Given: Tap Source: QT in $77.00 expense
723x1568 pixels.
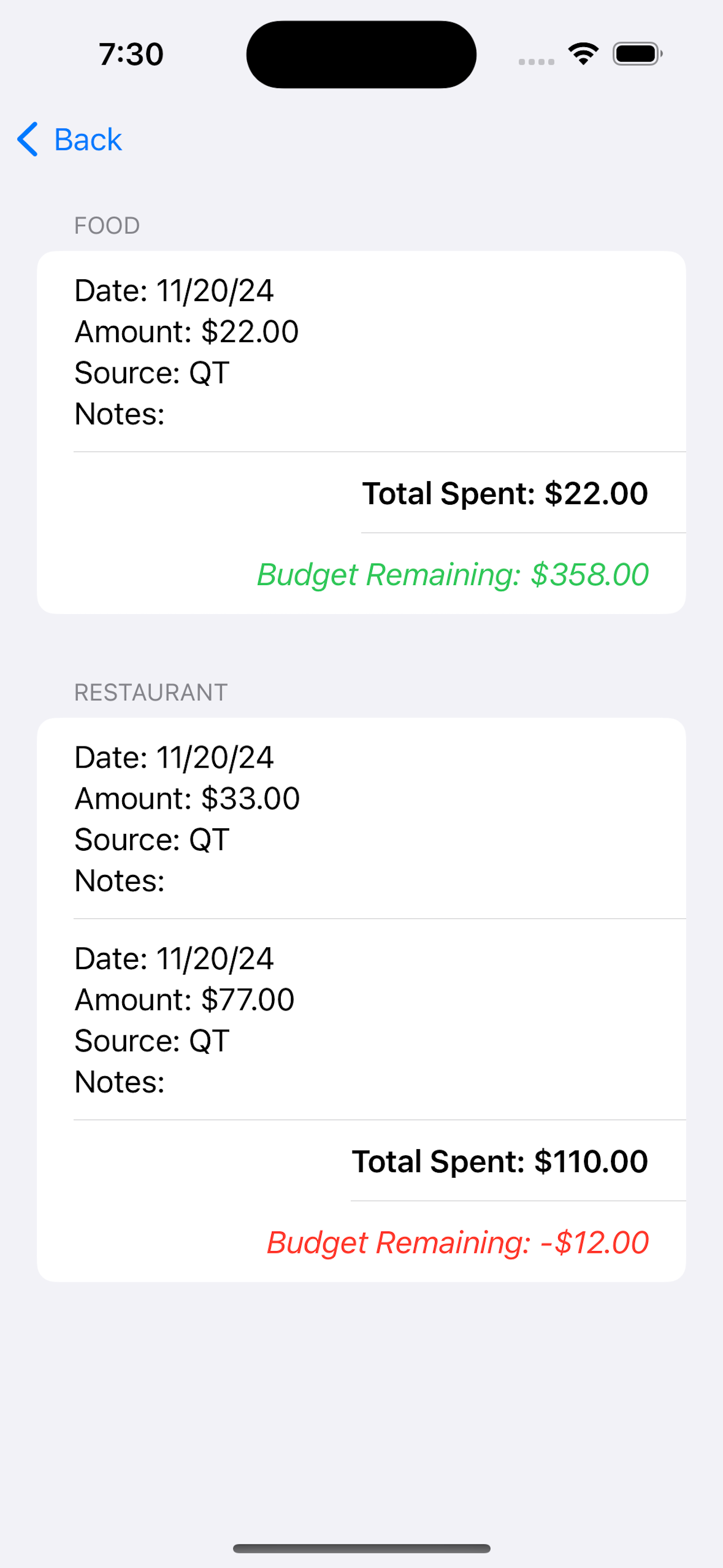Looking at the screenshot, I should [x=152, y=1041].
